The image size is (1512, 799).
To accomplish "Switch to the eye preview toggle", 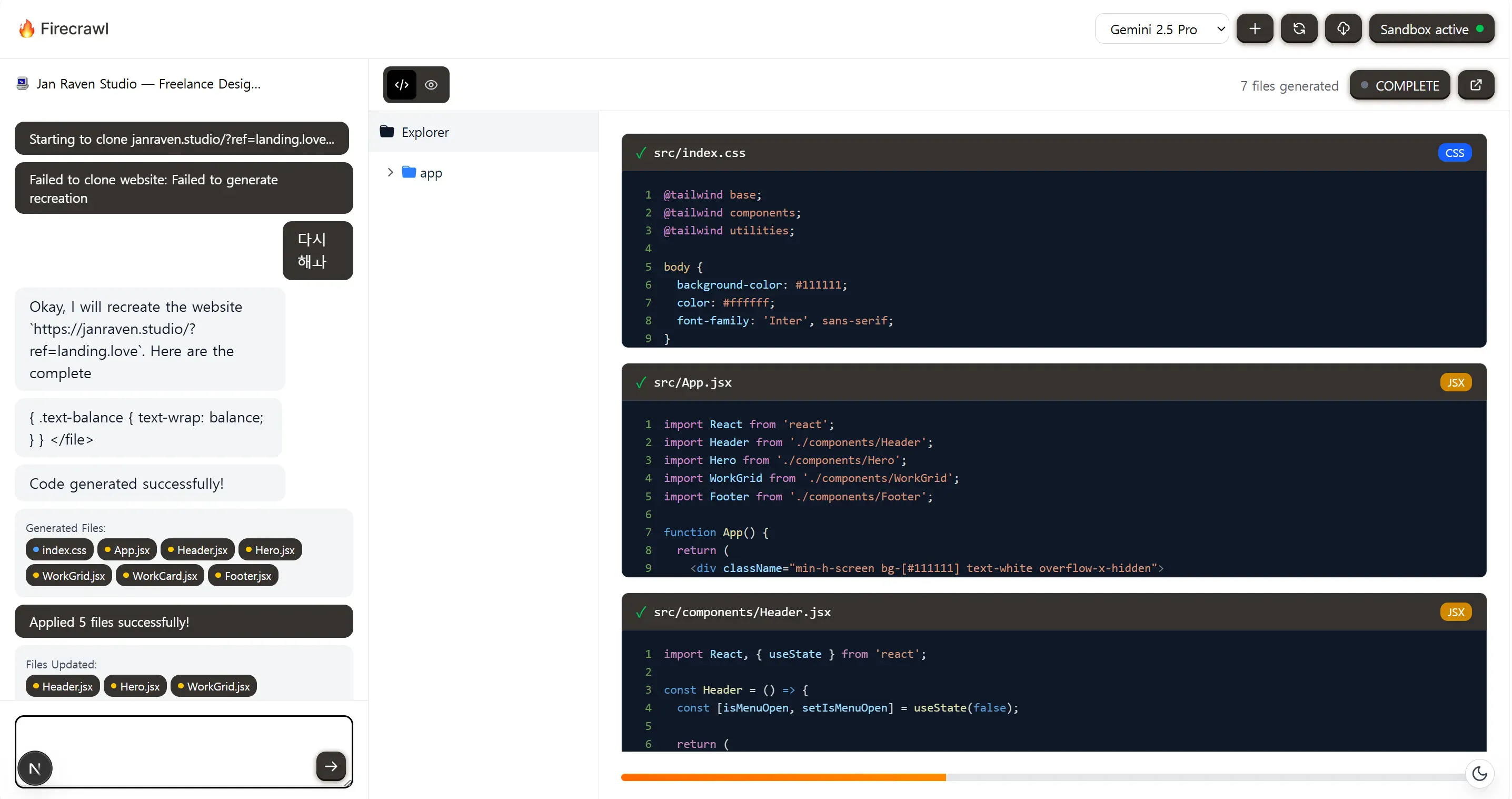I will tap(431, 85).
